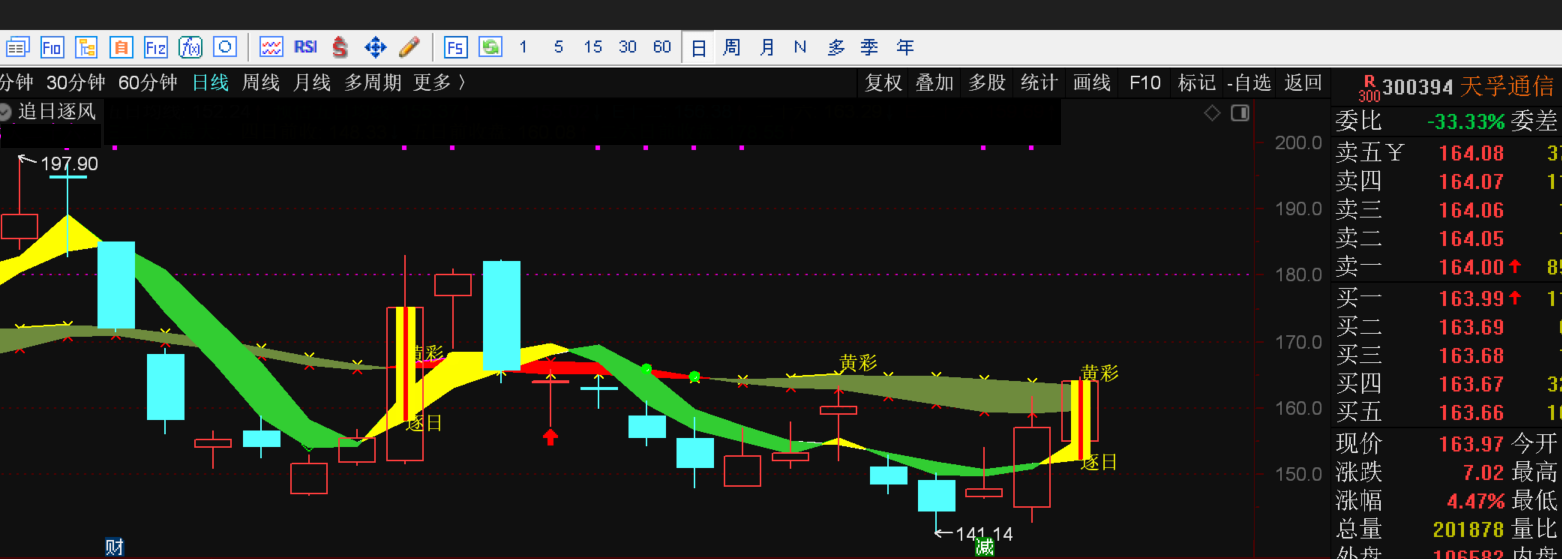The height and width of the screenshot is (559, 1562).
Task: Click the 追日逐风 indicator check icon
Action: 5,112
